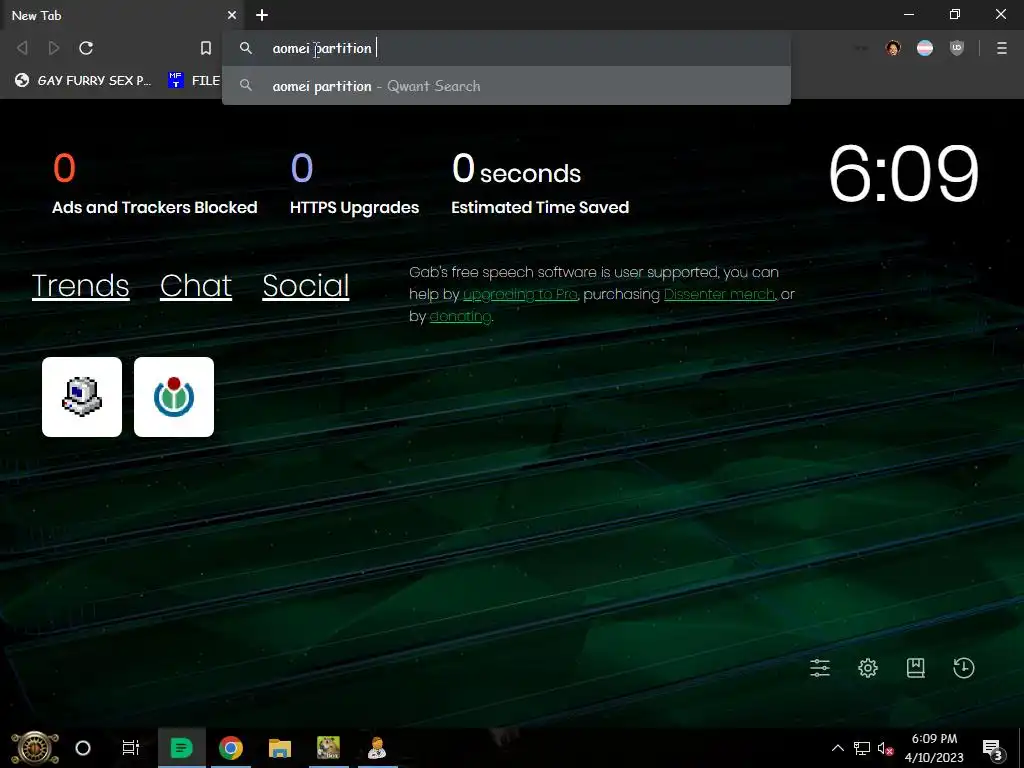This screenshot has width=1024, height=768.
Task: Open the browser hamburger main menu
Action: (x=1002, y=48)
